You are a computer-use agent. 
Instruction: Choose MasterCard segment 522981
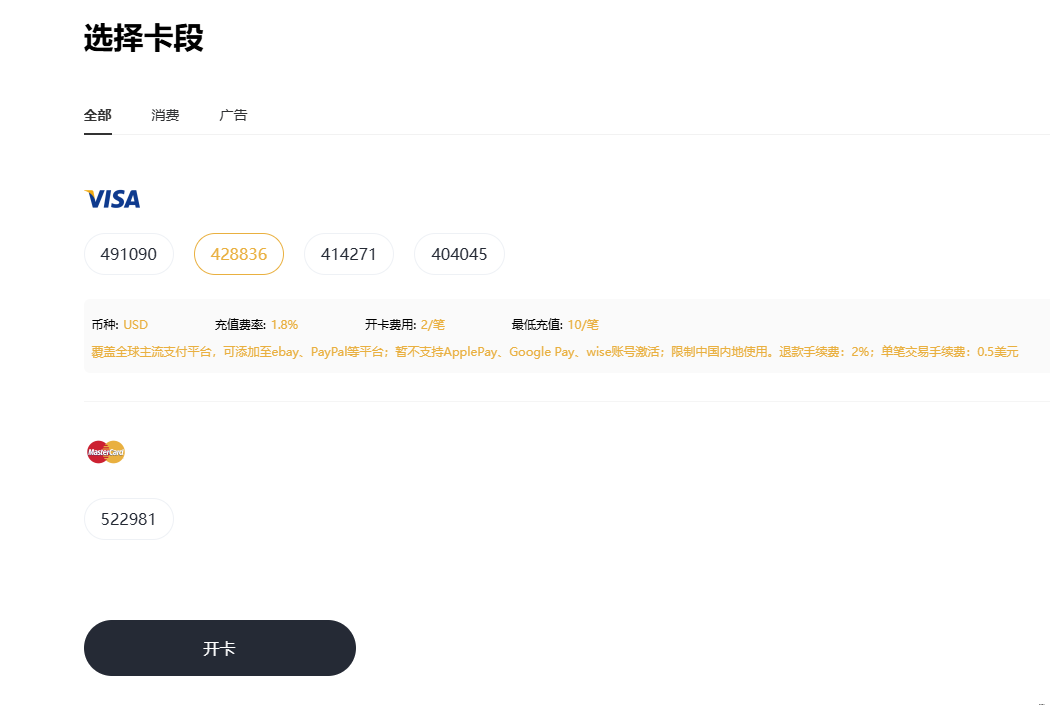tap(129, 519)
